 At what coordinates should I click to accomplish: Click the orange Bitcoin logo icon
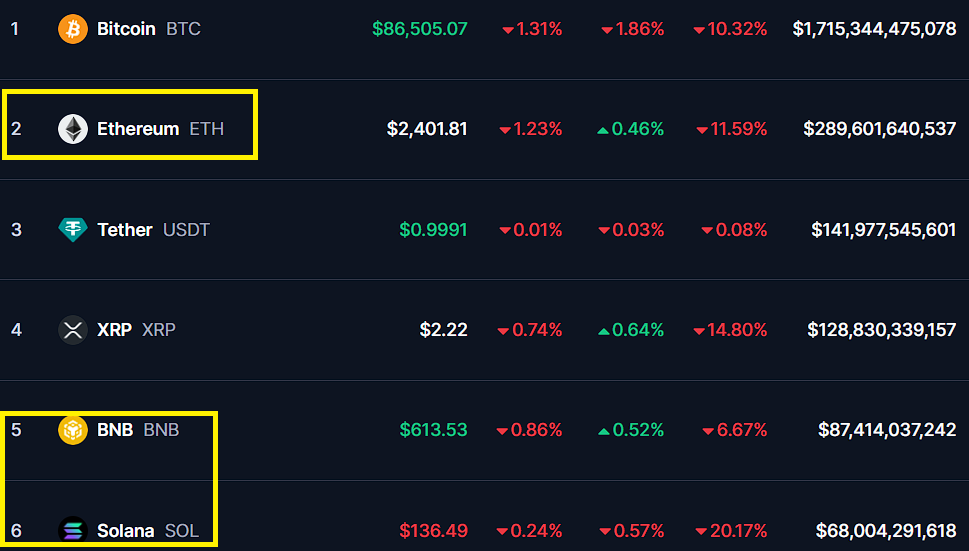pos(73,29)
